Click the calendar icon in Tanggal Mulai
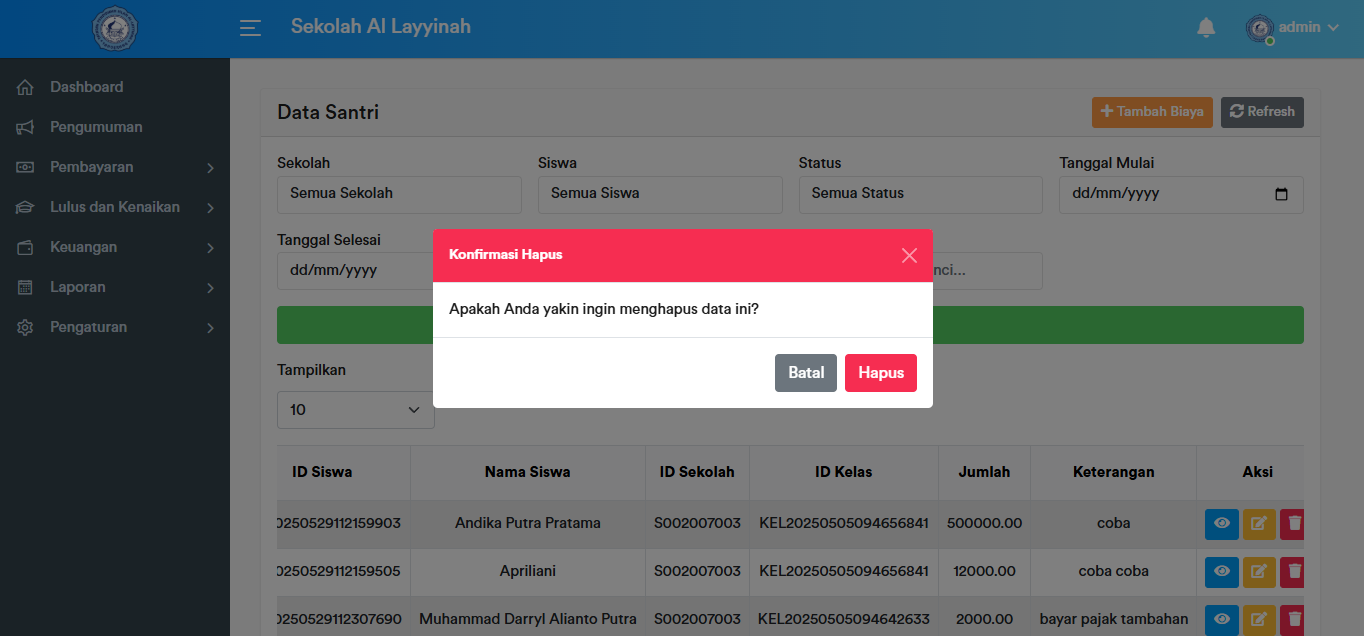Screen dimensions: 1364x636 [1281, 194]
